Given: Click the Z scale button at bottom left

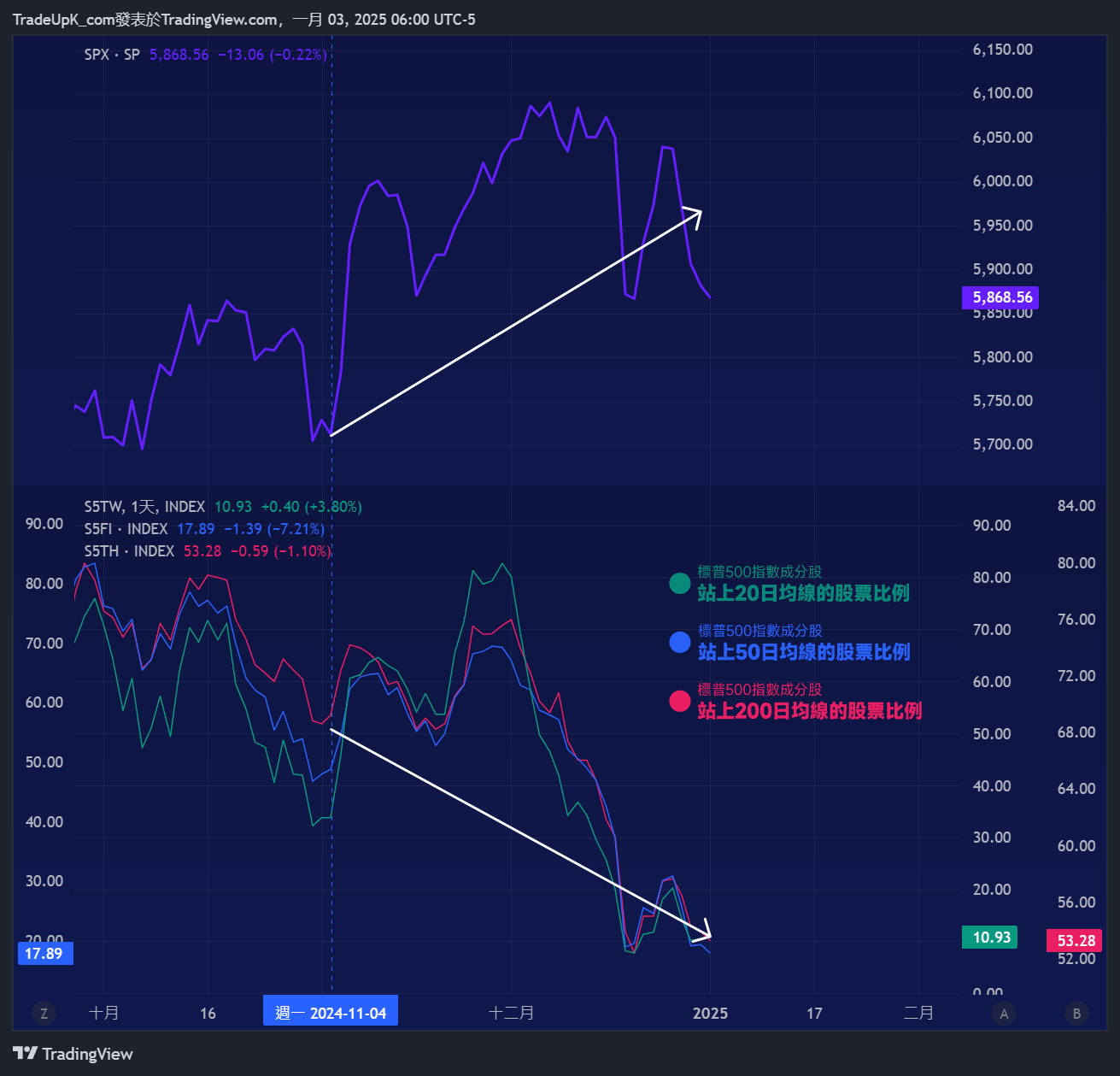Looking at the screenshot, I should [44, 1014].
